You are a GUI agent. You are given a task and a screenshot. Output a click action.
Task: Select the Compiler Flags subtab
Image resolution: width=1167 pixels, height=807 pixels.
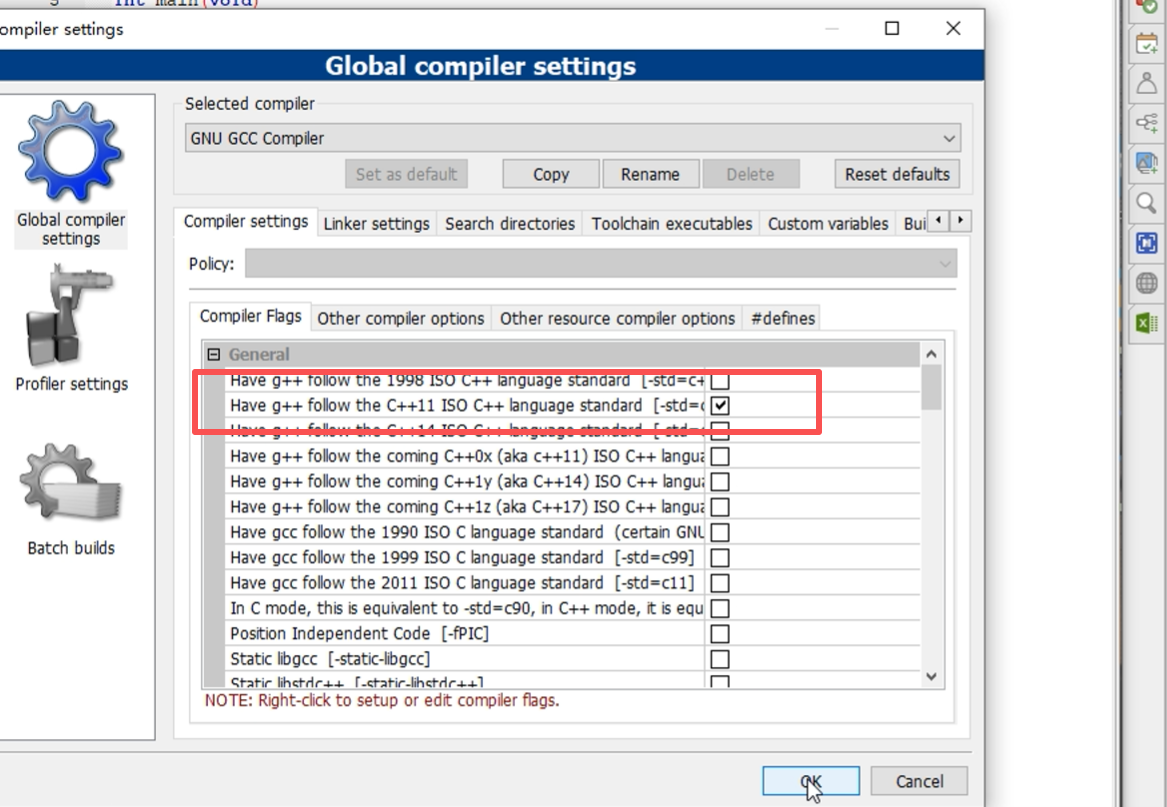point(250,316)
